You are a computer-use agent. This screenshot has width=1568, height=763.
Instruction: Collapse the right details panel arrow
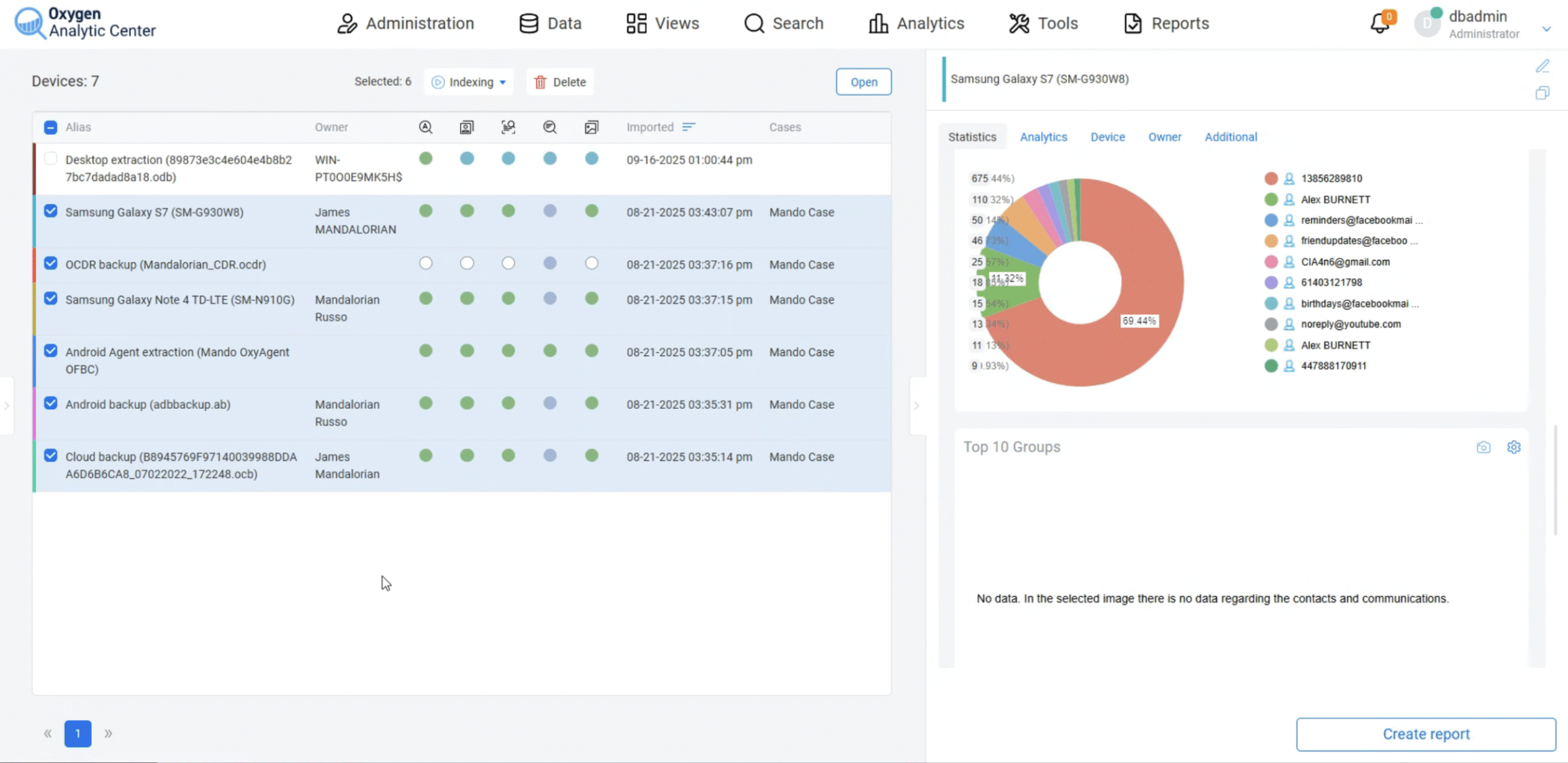click(x=916, y=406)
